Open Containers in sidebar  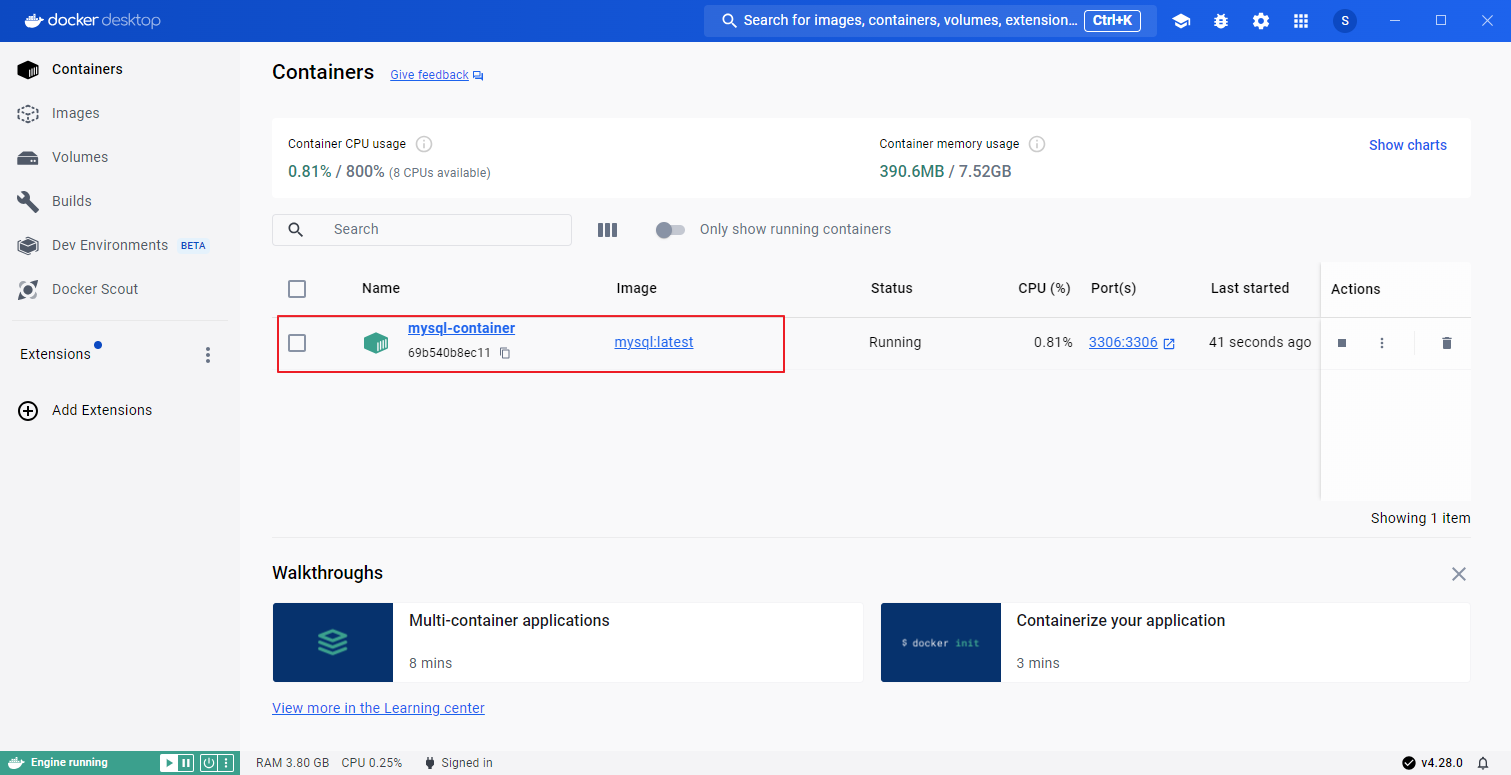click(x=120, y=69)
